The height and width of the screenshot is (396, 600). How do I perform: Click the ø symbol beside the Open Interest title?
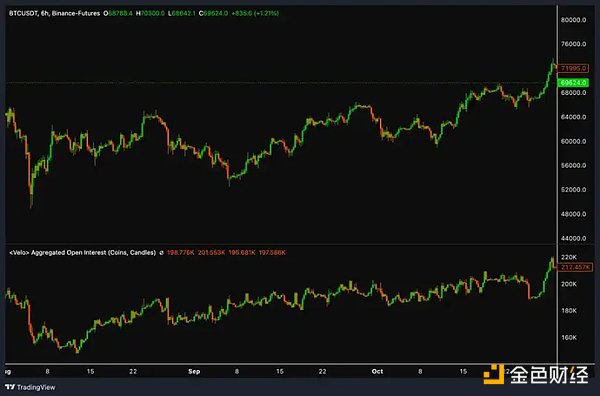point(161,253)
